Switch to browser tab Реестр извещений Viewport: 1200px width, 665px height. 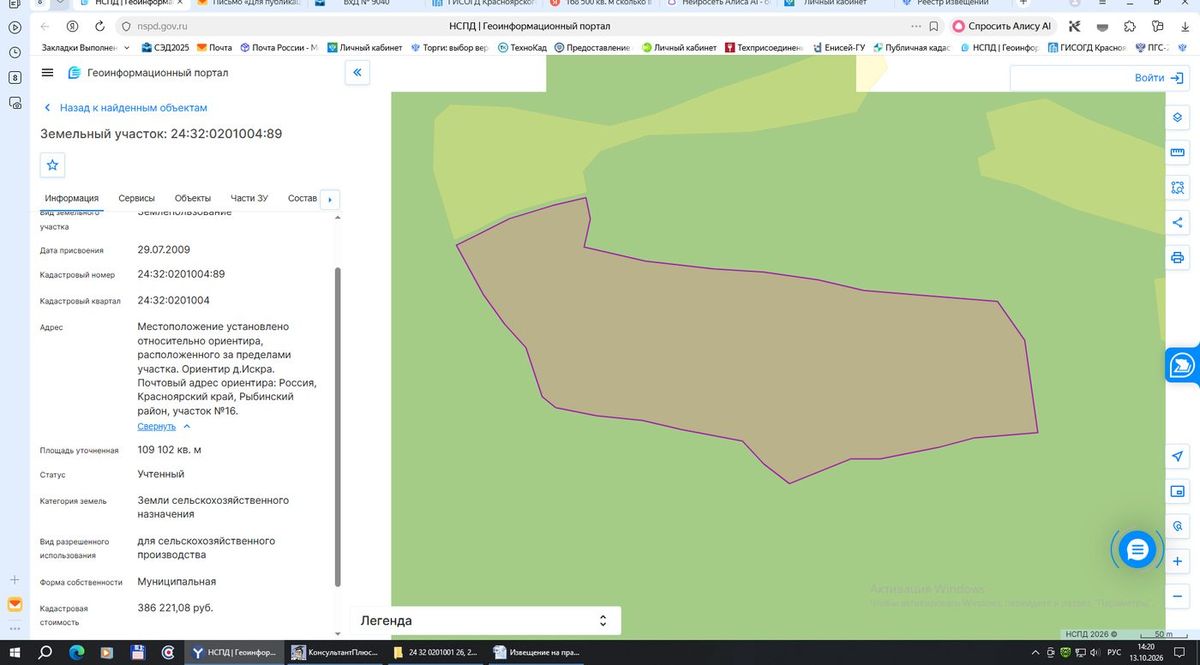pyautogui.click(x=946, y=3)
